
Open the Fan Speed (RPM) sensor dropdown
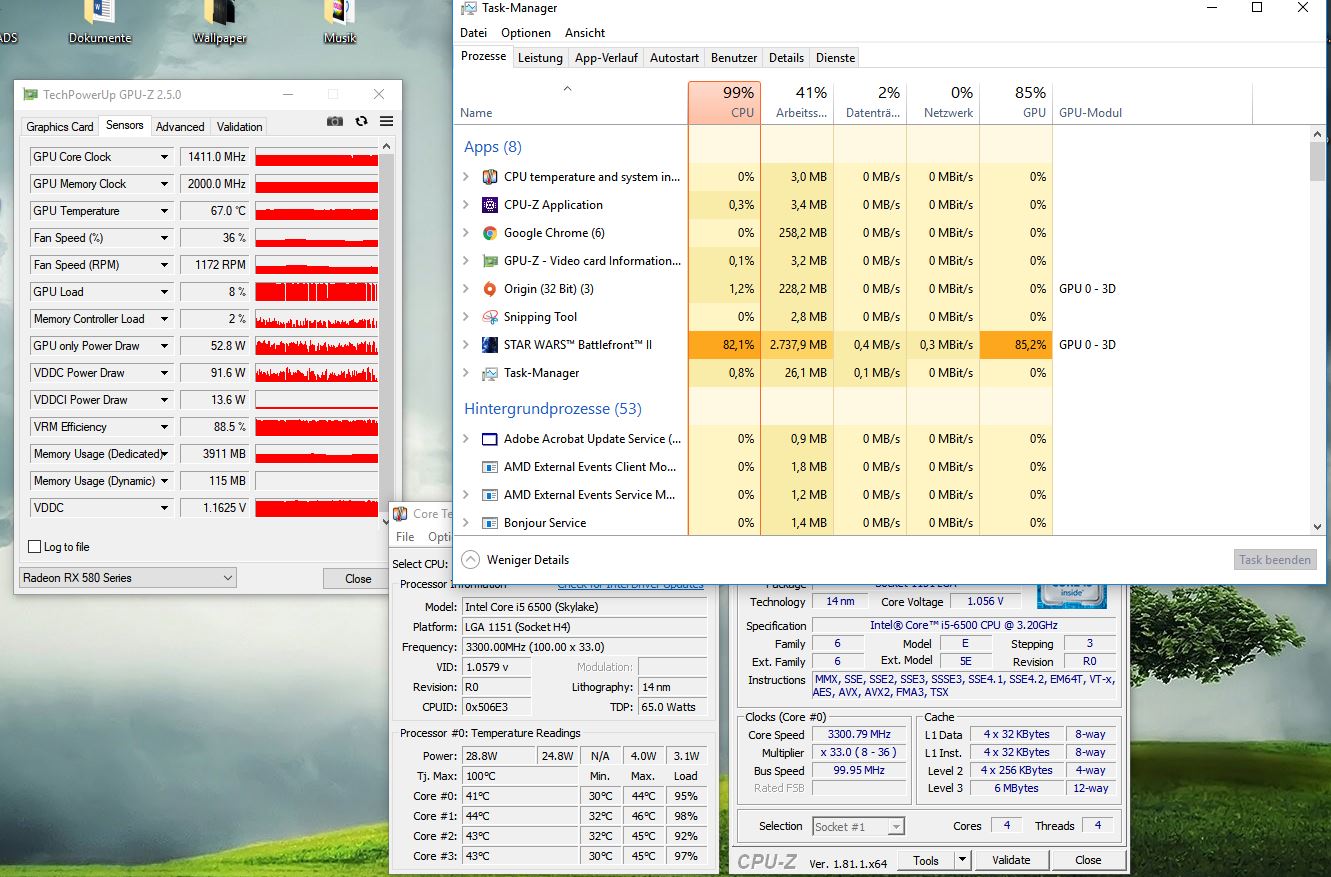(164, 265)
